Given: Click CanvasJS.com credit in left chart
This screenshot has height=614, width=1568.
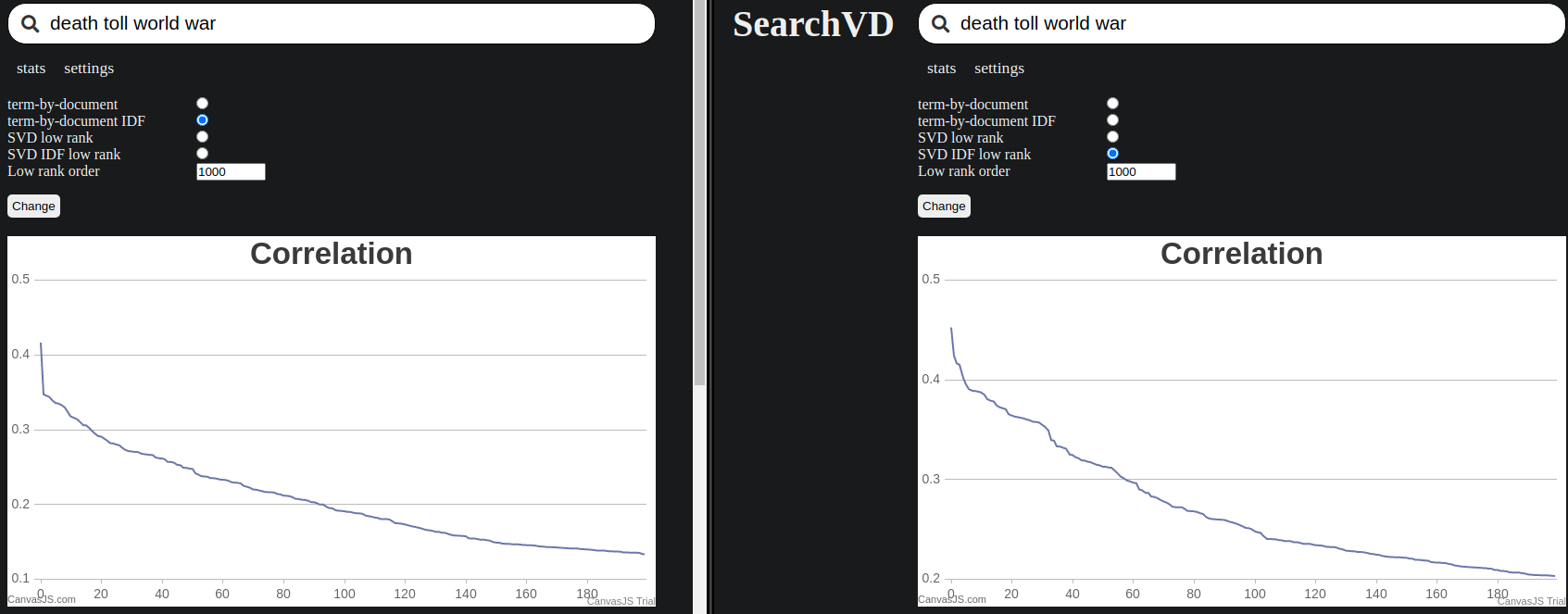Looking at the screenshot, I should coord(42,600).
